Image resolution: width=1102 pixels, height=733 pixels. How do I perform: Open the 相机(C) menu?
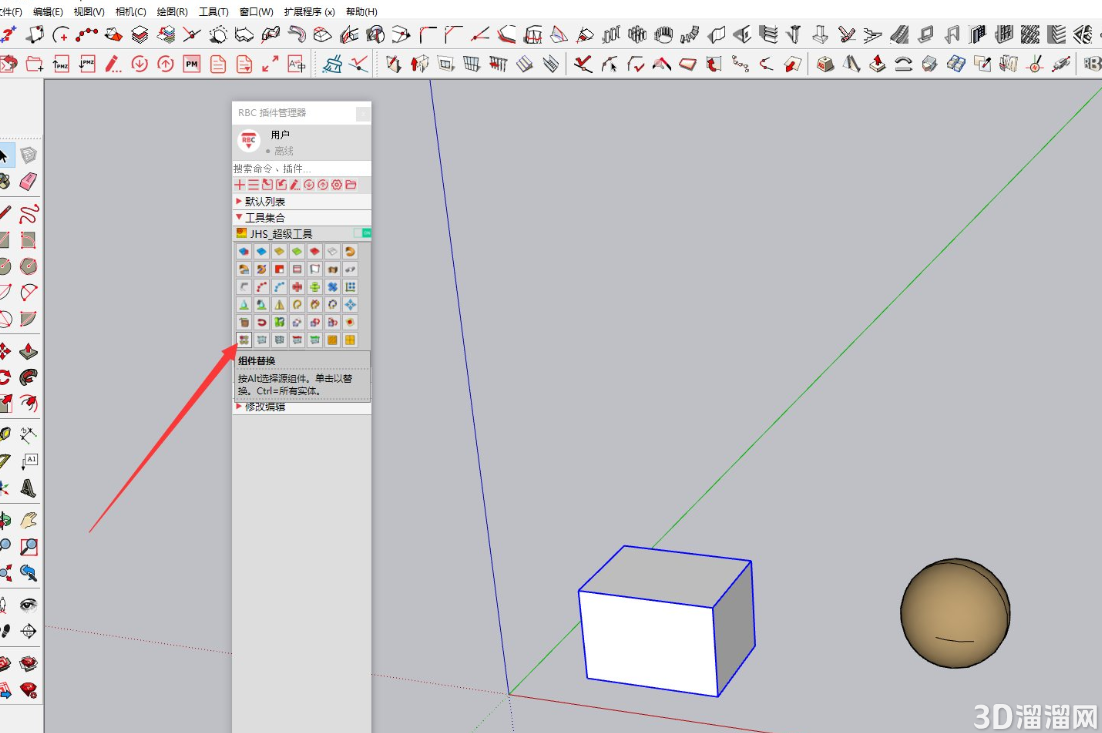(131, 12)
